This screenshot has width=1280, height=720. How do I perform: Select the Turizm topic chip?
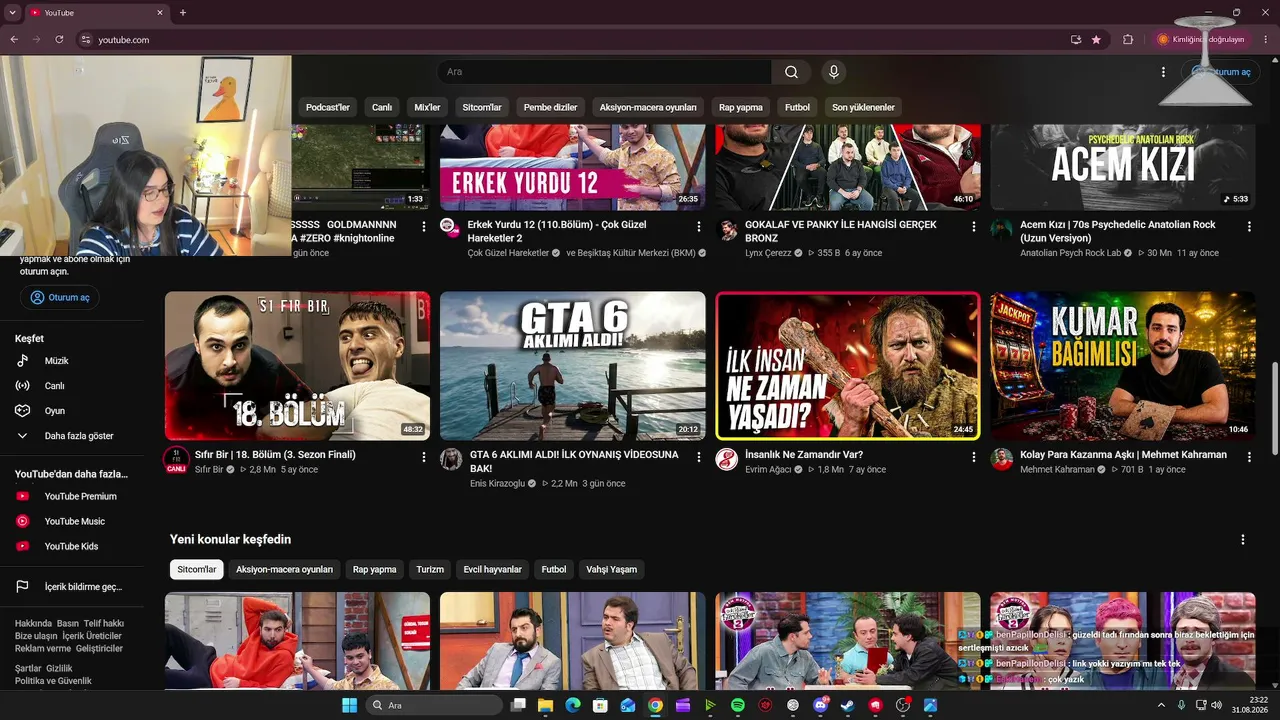point(430,570)
